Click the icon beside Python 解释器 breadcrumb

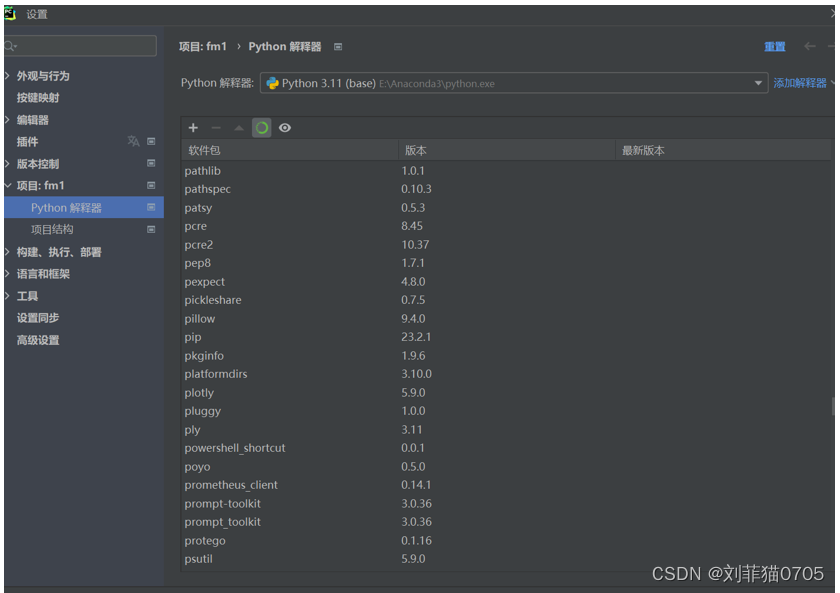coord(337,46)
